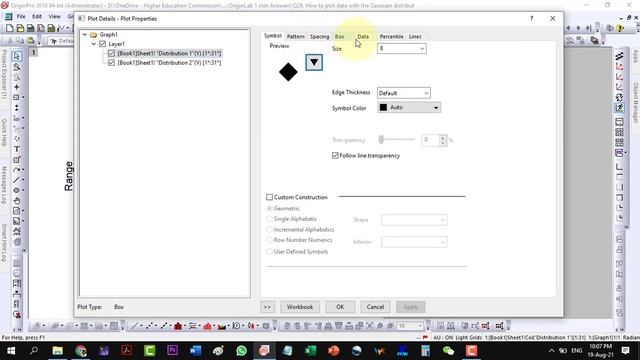
Task: Toggle checkbox for Layer1
Action: (102, 44)
